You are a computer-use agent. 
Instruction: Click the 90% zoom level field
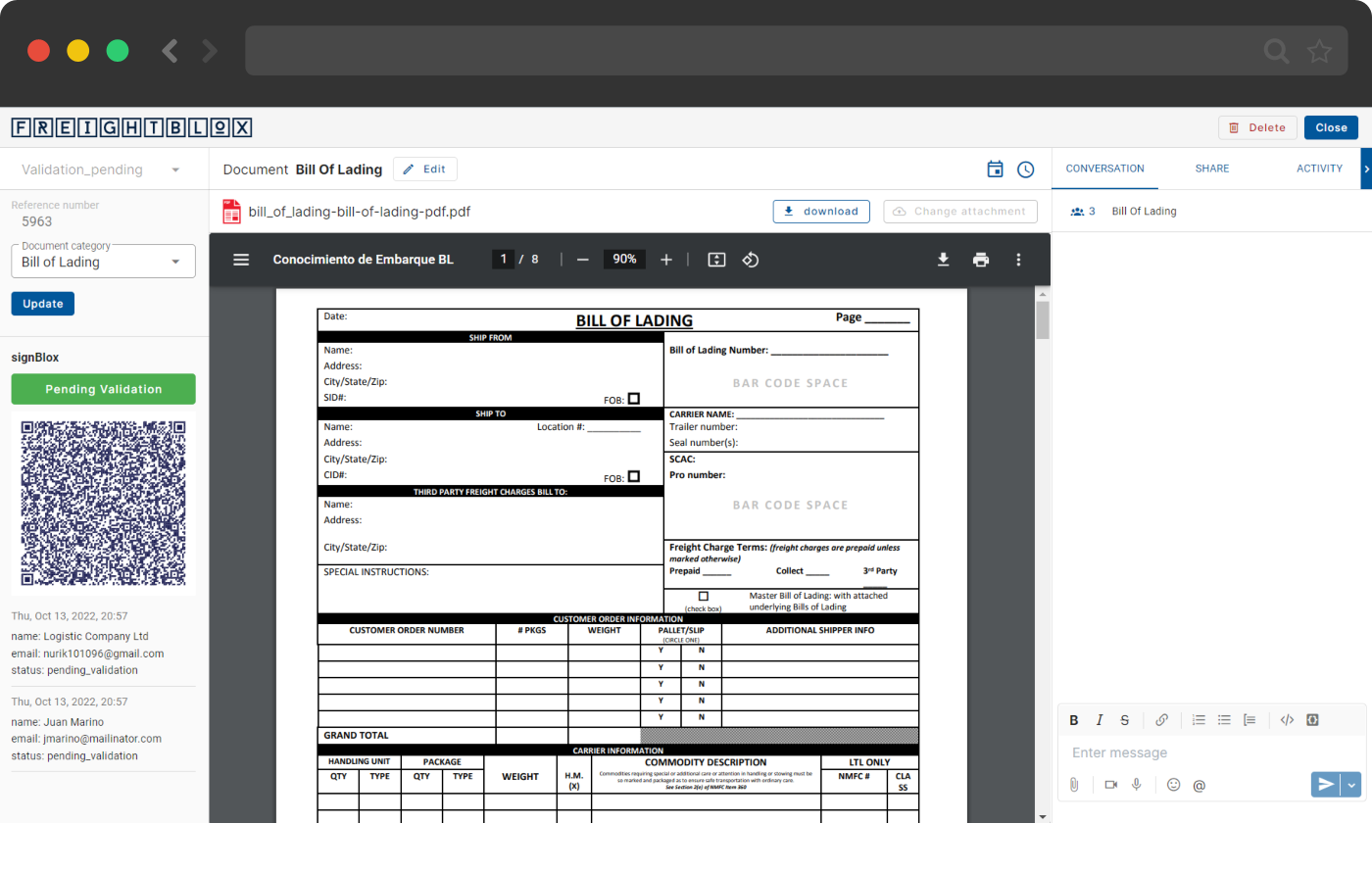pos(624,260)
